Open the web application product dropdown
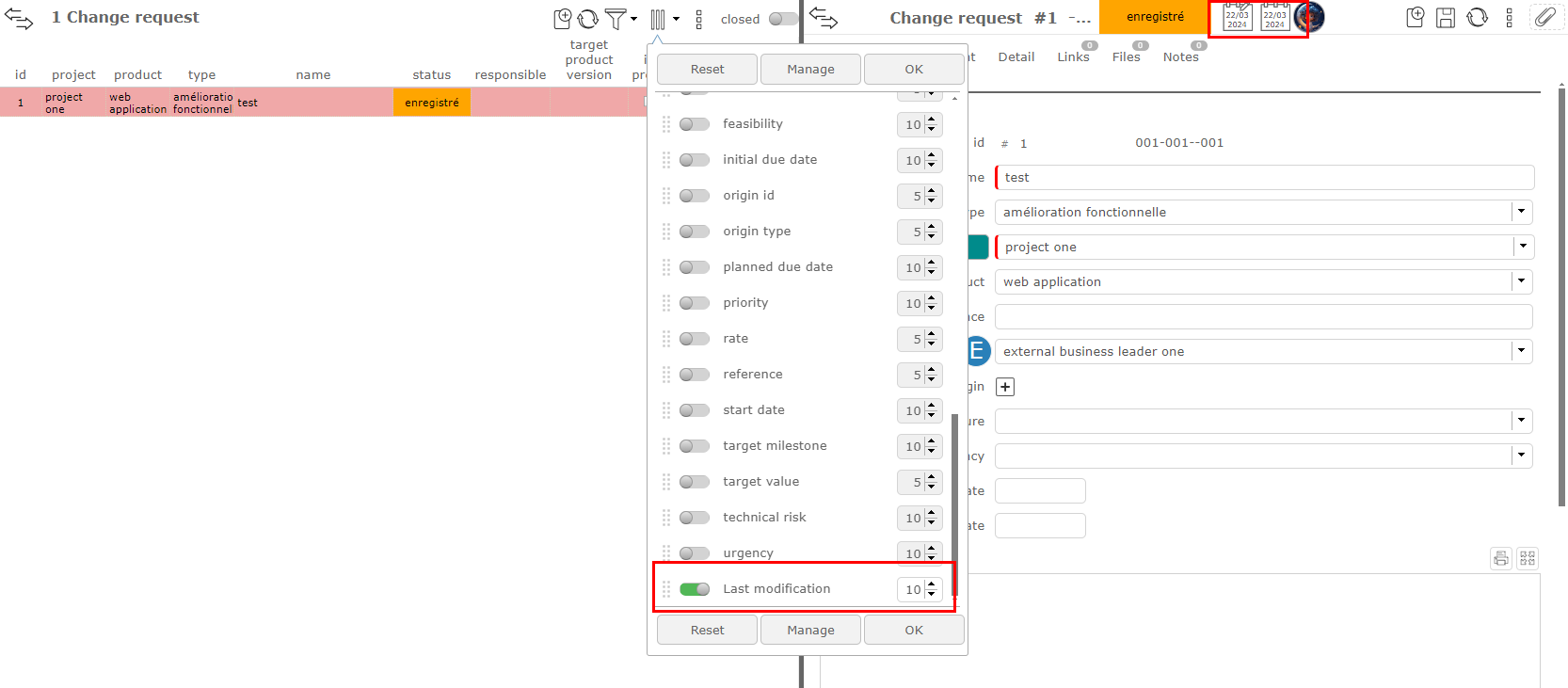The height and width of the screenshot is (688, 1568). click(1521, 281)
